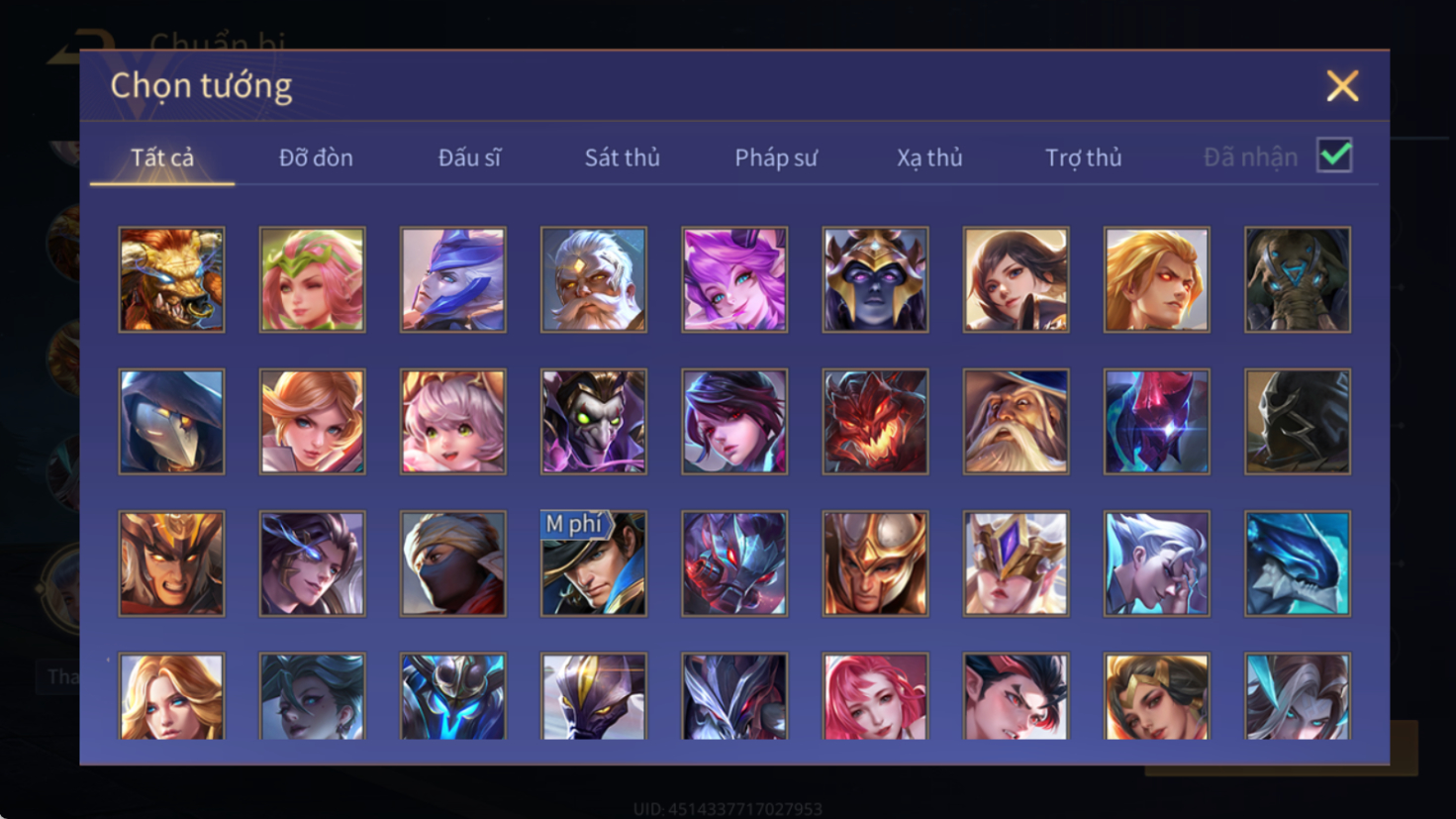The image size is (1456, 819).
Task: Pick the pink-haired flower crown hero
Action: [312, 279]
